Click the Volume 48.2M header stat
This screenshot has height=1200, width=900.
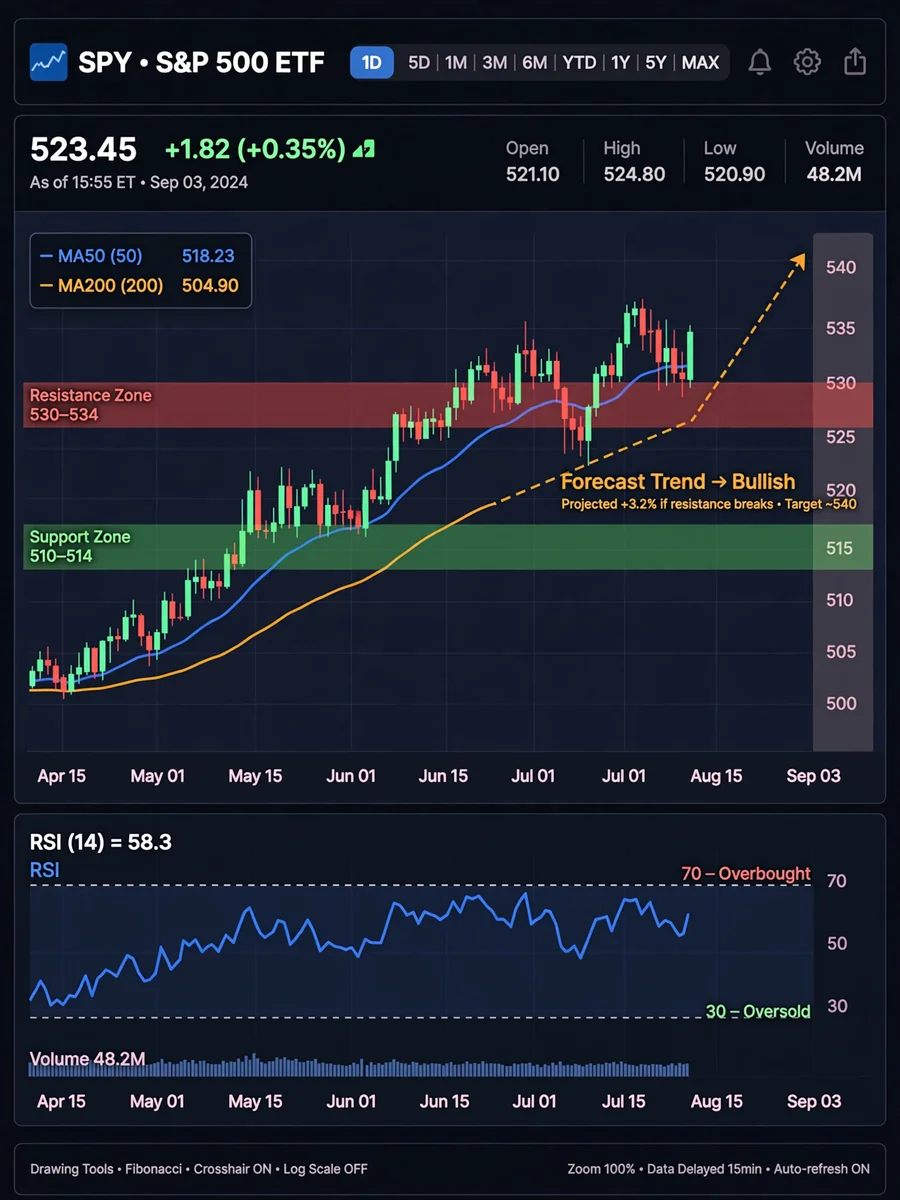[x=834, y=161]
